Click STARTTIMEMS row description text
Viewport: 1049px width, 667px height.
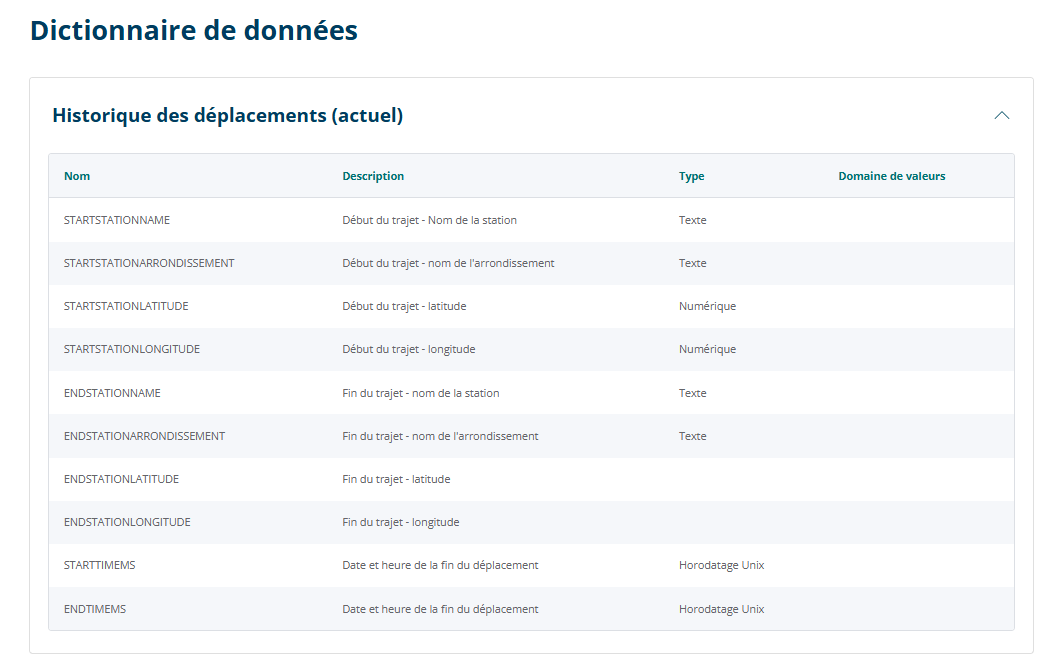[440, 565]
